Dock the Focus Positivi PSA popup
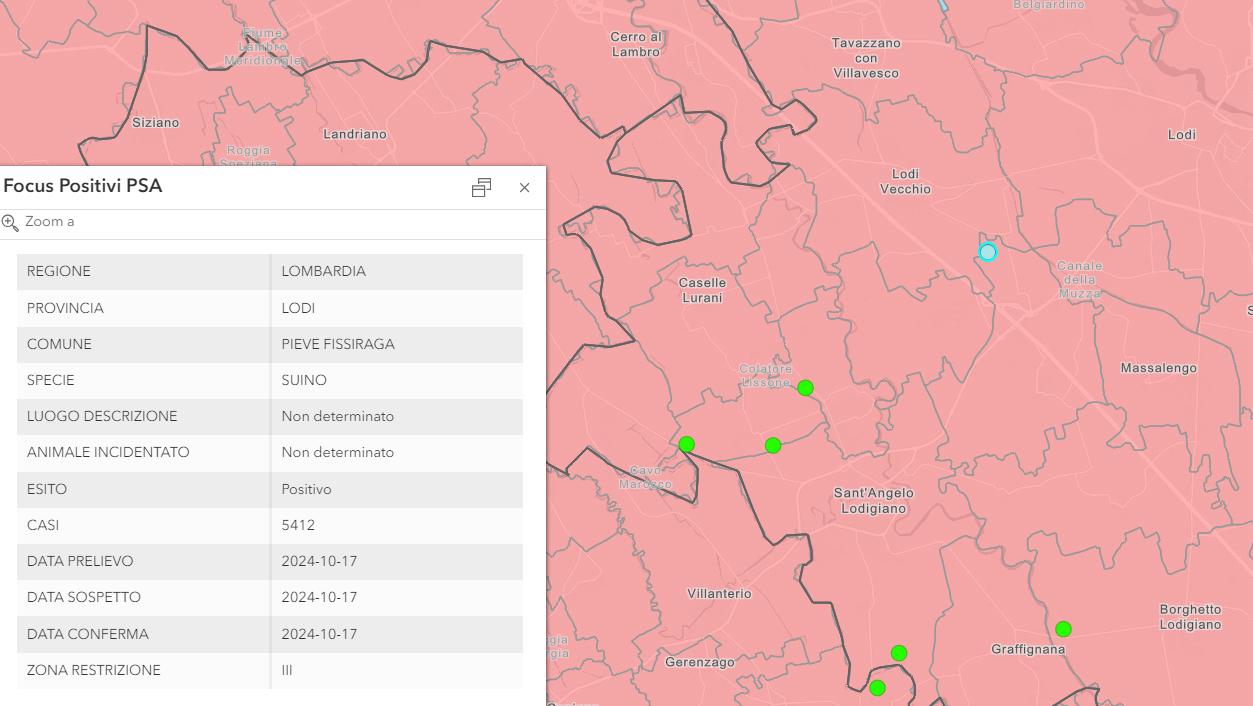The image size is (1253, 706). coord(481,188)
